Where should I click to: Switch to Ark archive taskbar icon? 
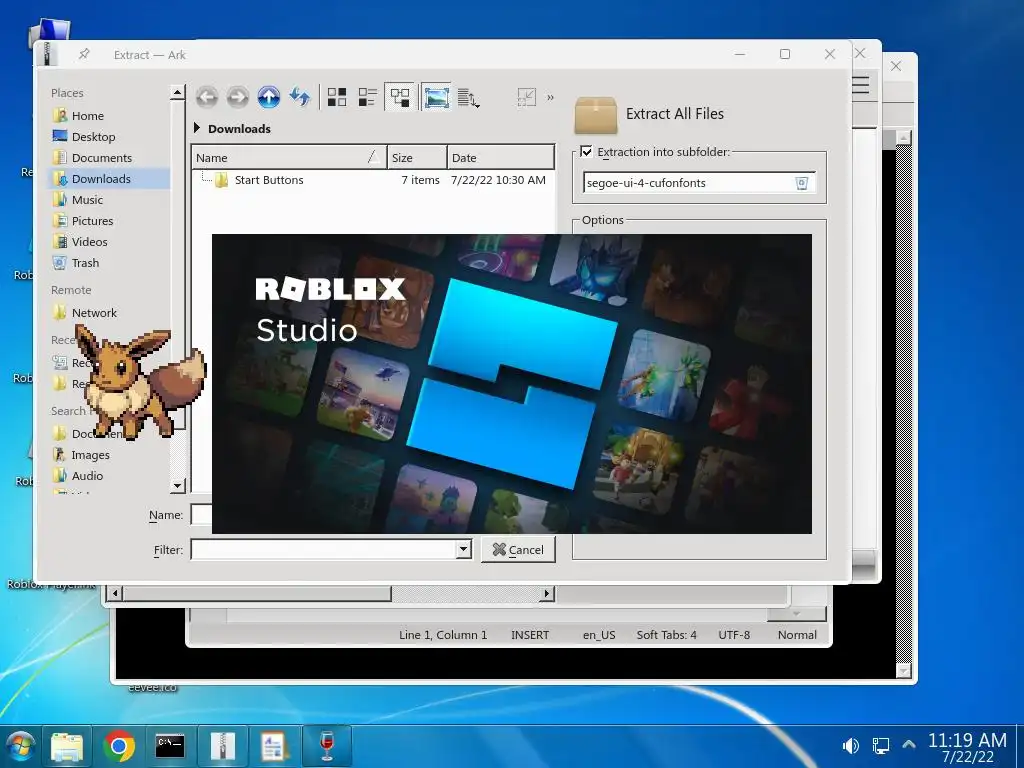pyautogui.click(x=222, y=746)
